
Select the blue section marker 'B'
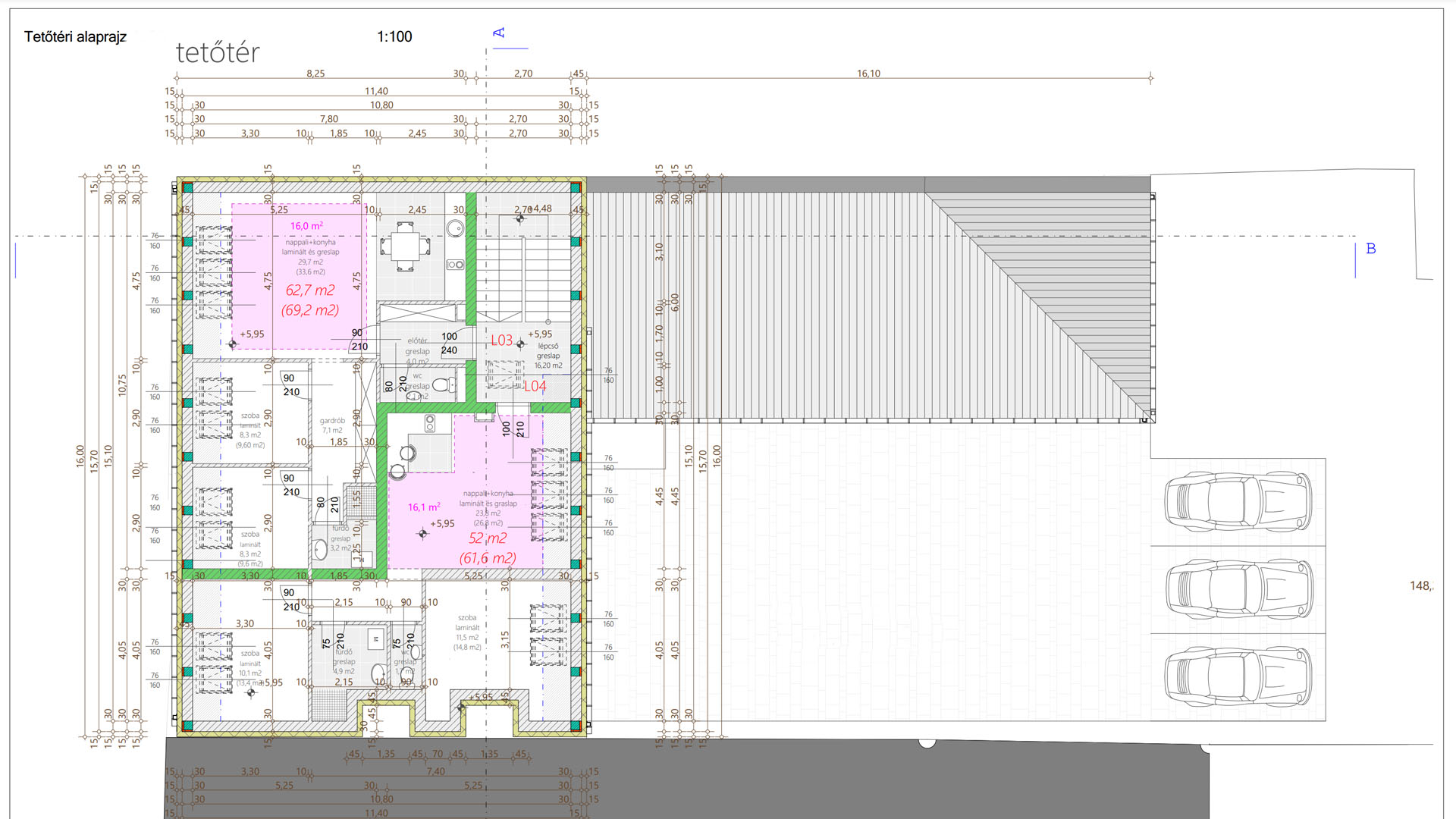click(1371, 248)
